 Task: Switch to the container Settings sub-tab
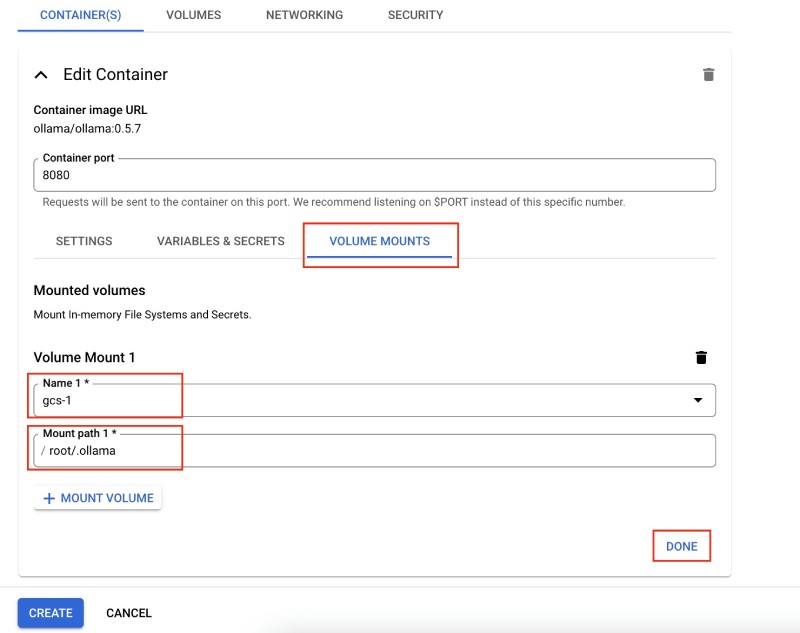tap(84, 241)
